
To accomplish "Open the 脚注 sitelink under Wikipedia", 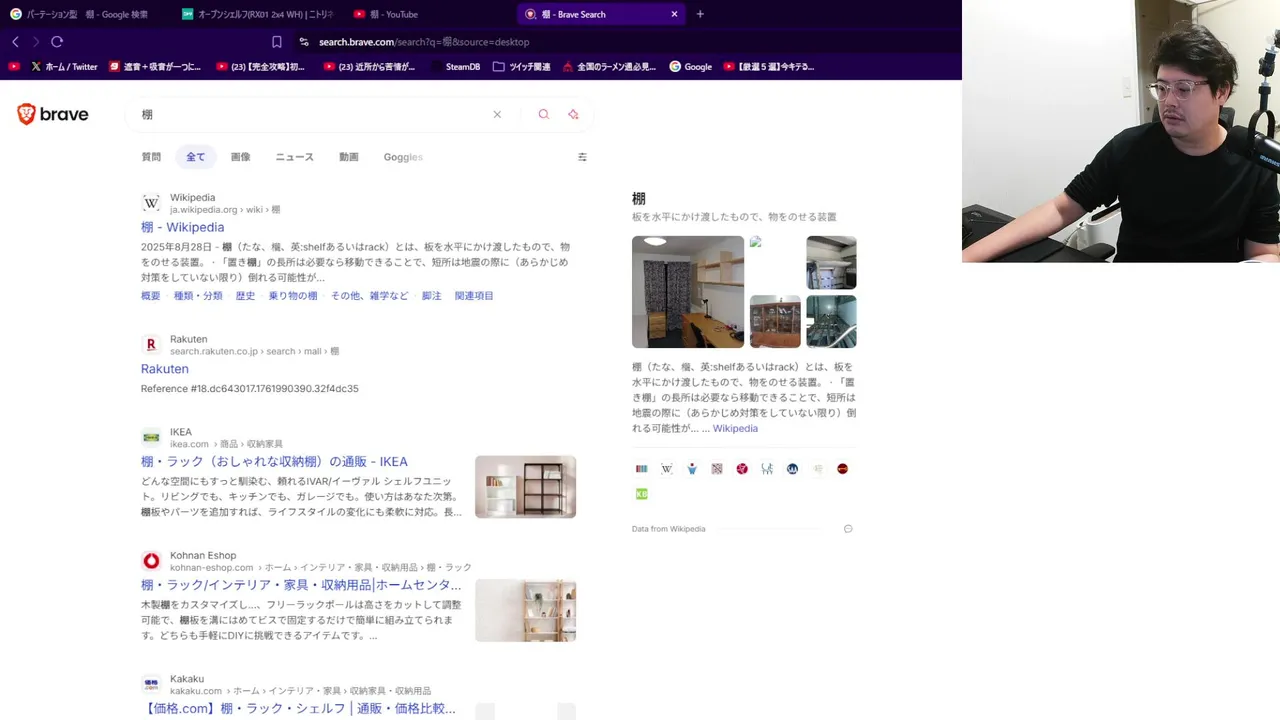I will tap(431, 296).
